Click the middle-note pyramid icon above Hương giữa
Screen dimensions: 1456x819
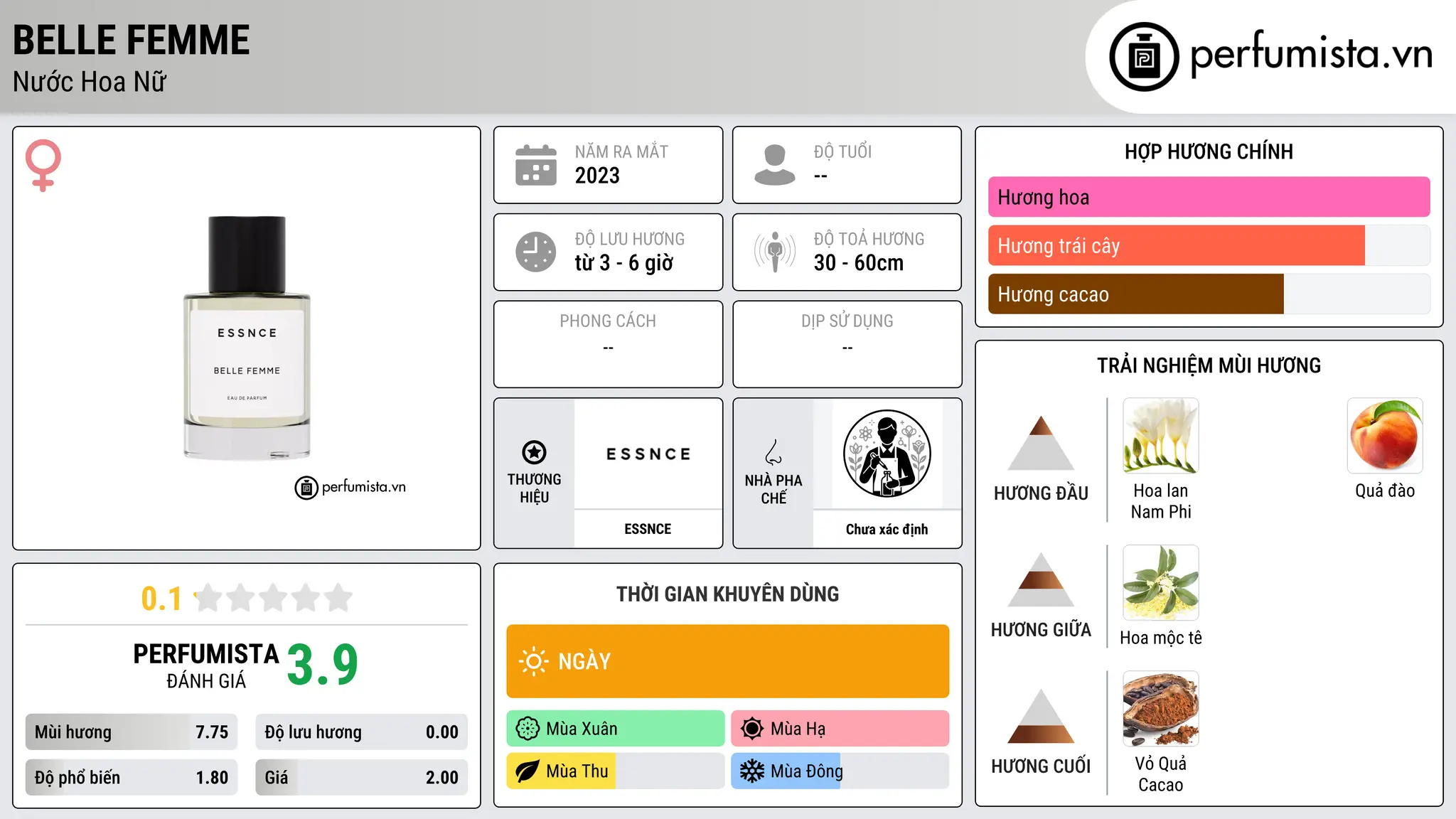point(1041,579)
